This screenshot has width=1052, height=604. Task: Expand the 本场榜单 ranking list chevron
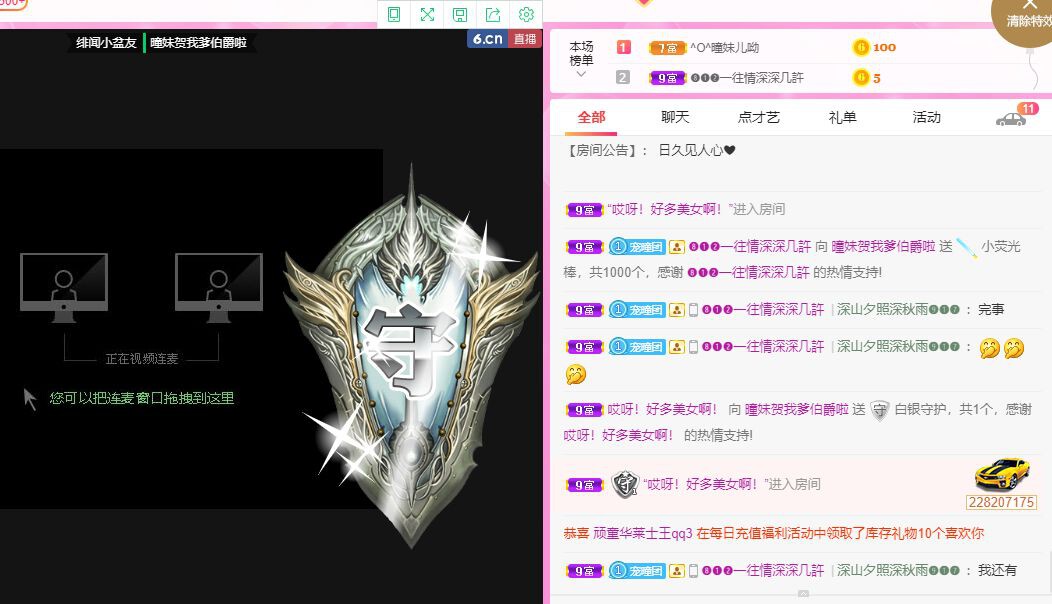coord(581,74)
